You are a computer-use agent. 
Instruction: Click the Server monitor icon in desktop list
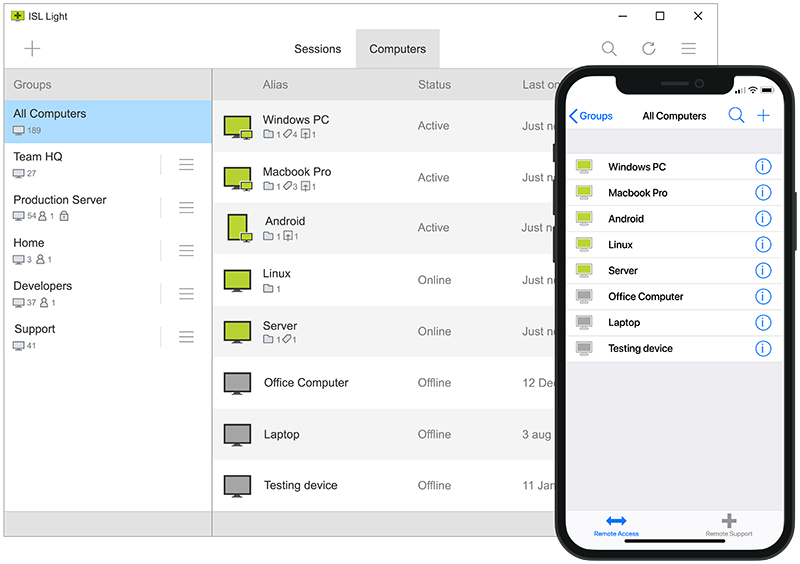[x=237, y=332]
